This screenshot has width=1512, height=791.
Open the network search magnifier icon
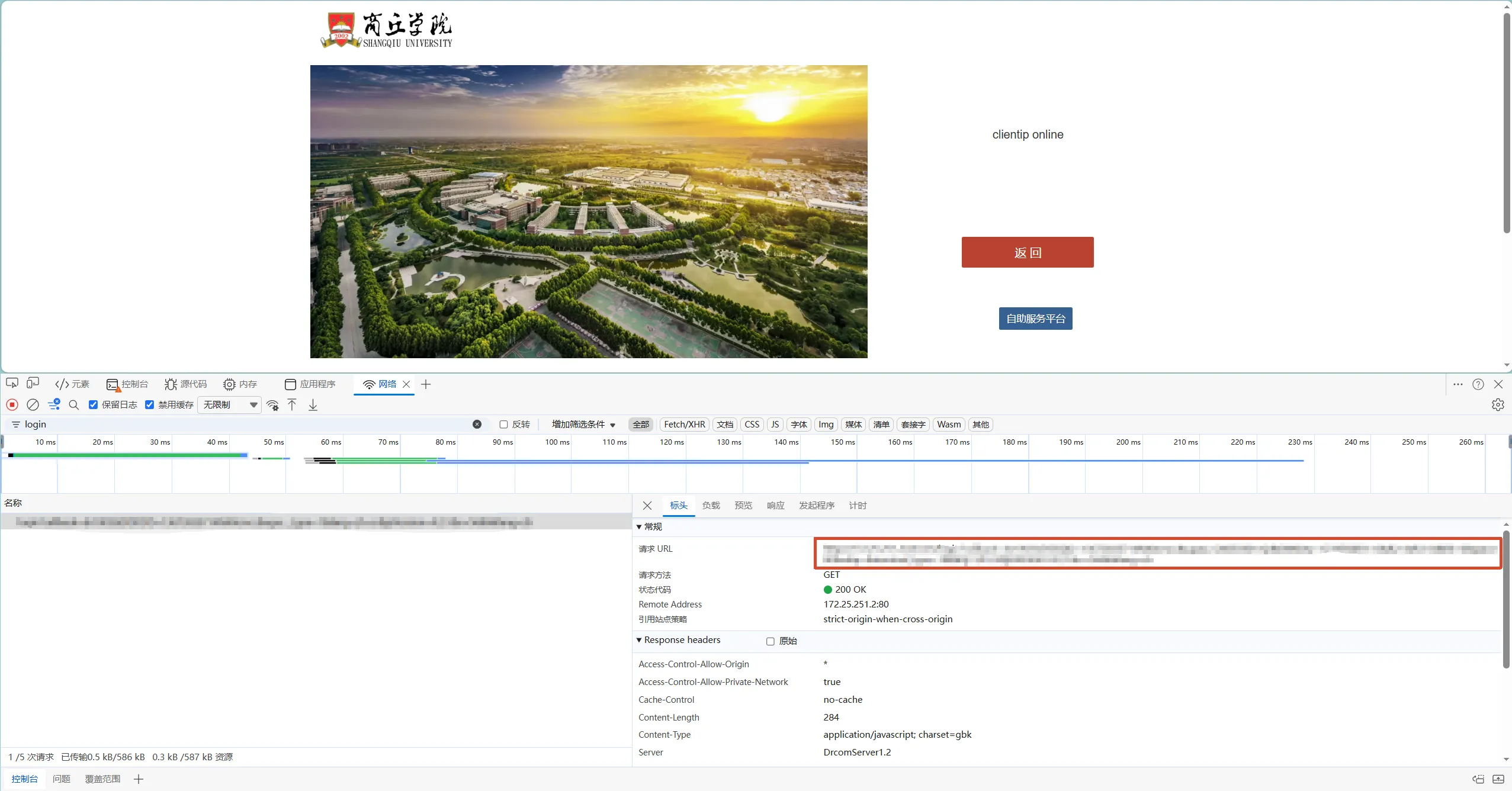click(74, 405)
